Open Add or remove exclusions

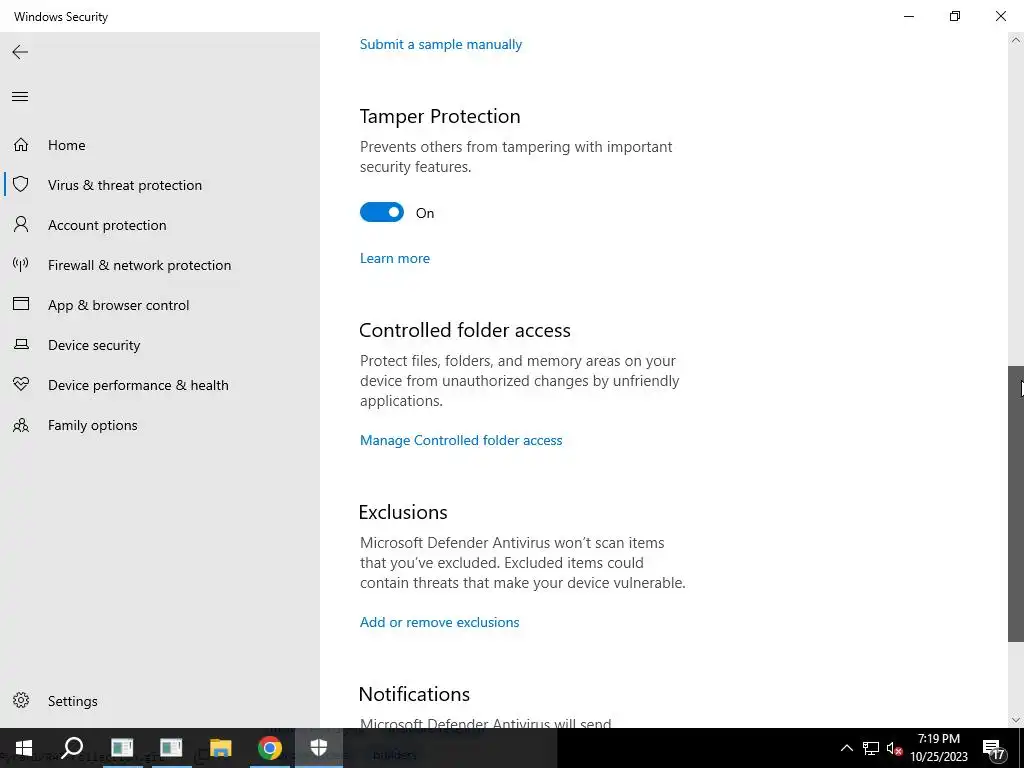440,622
